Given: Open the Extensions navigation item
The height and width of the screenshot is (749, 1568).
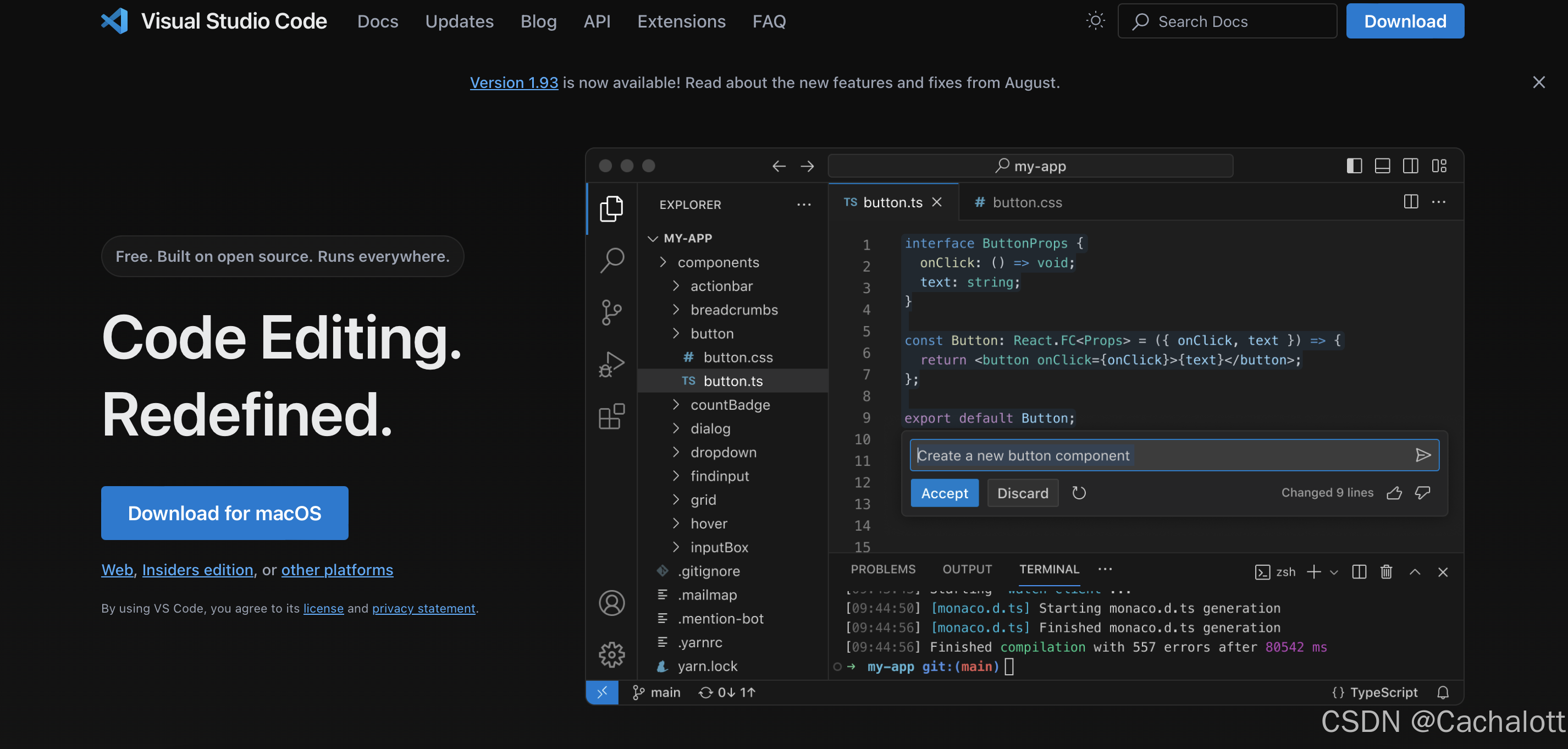Looking at the screenshot, I should click(681, 21).
